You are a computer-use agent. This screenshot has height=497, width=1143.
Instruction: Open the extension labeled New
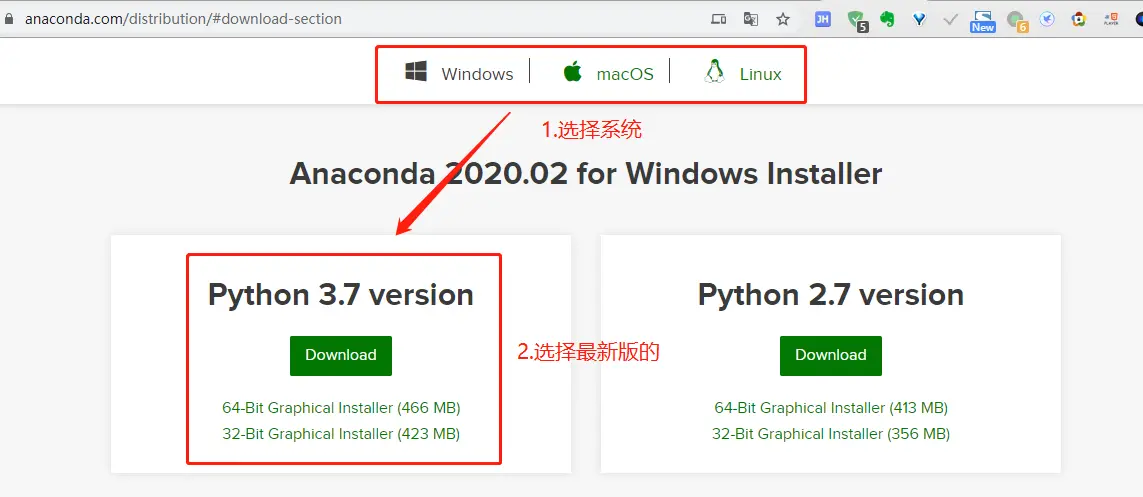983,21
